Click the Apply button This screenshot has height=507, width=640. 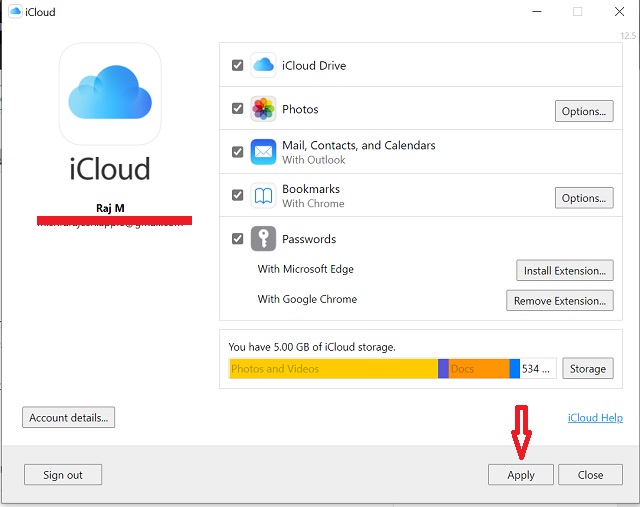(x=521, y=475)
